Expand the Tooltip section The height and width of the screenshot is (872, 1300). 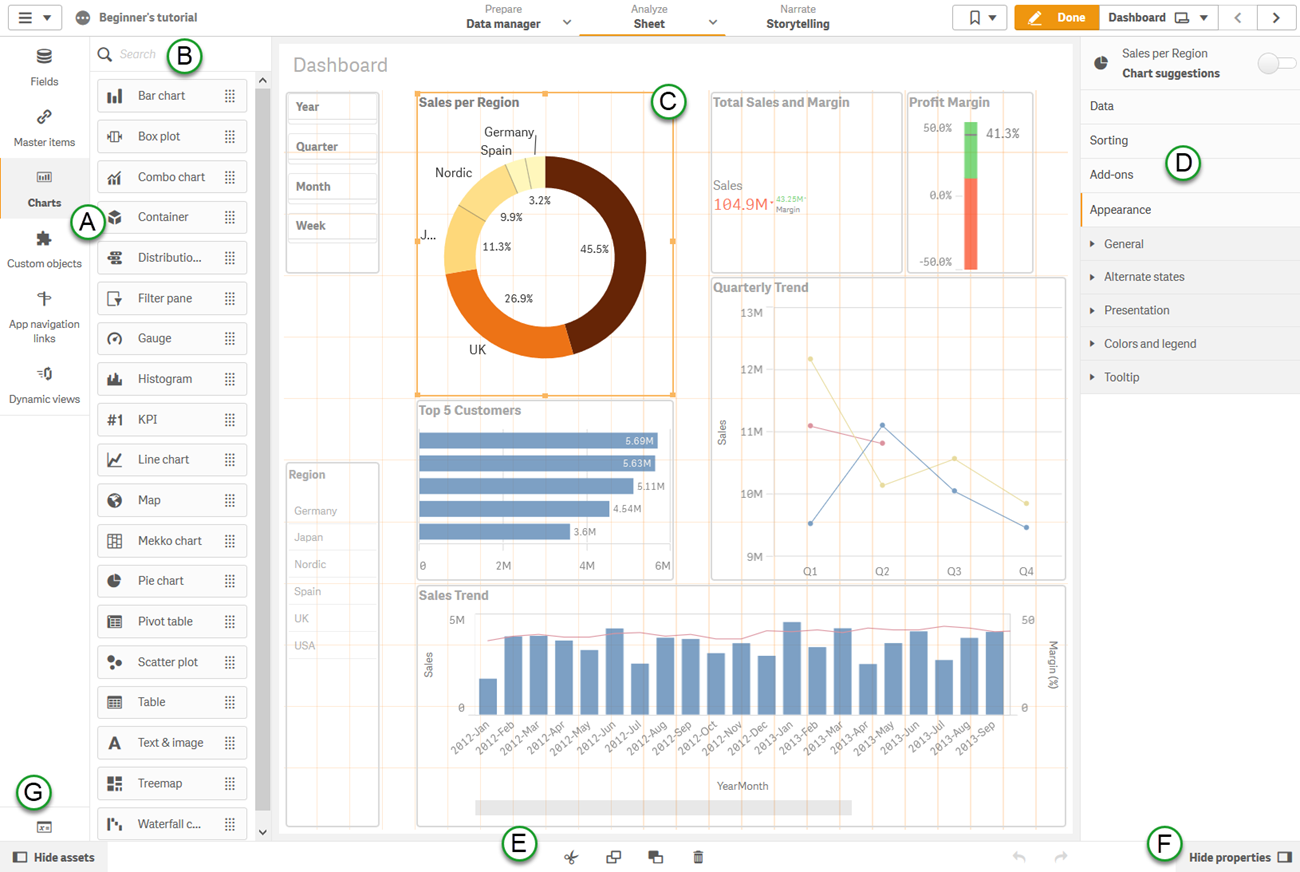pos(1190,377)
